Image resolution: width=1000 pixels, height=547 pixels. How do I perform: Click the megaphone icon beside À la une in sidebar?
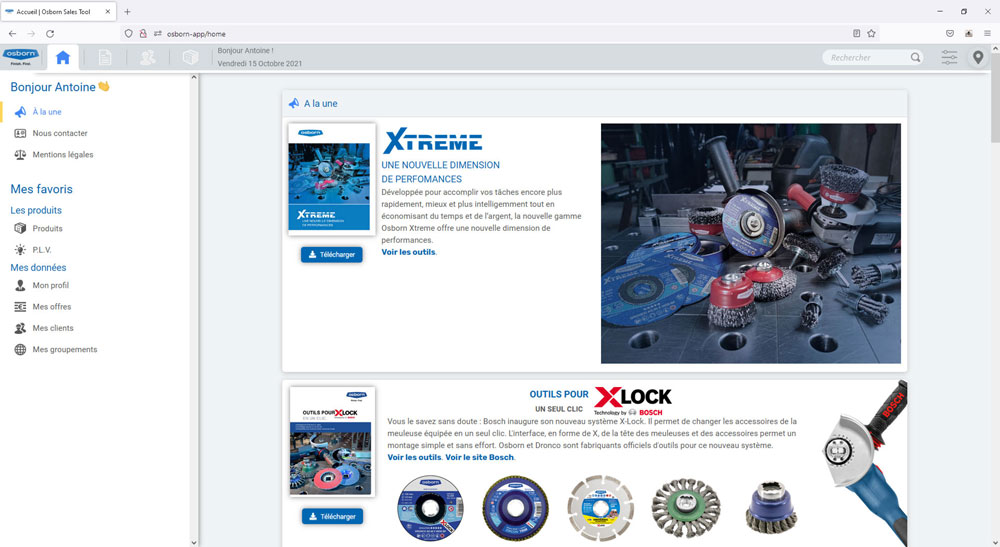pyautogui.click(x=20, y=112)
